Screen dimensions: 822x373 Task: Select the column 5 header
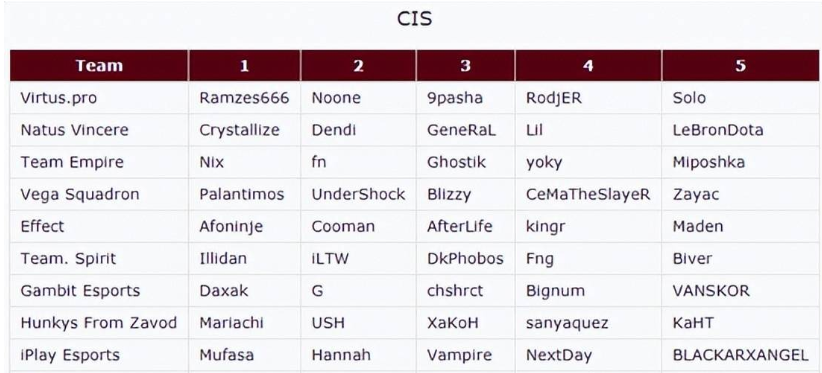tap(740, 65)
